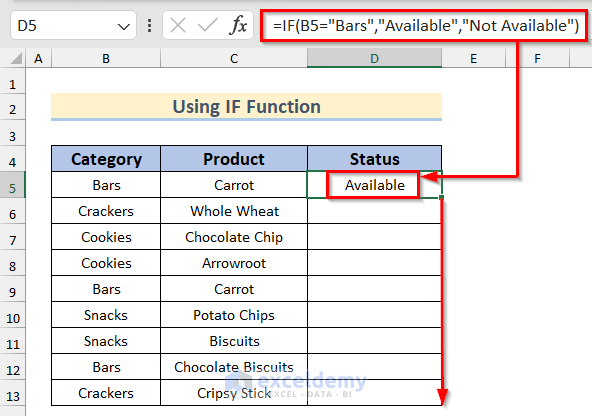Select the 'Bars' cell in row 12
Image resolution: width=592 pixels, height=416 pixels.
[106, 367]
